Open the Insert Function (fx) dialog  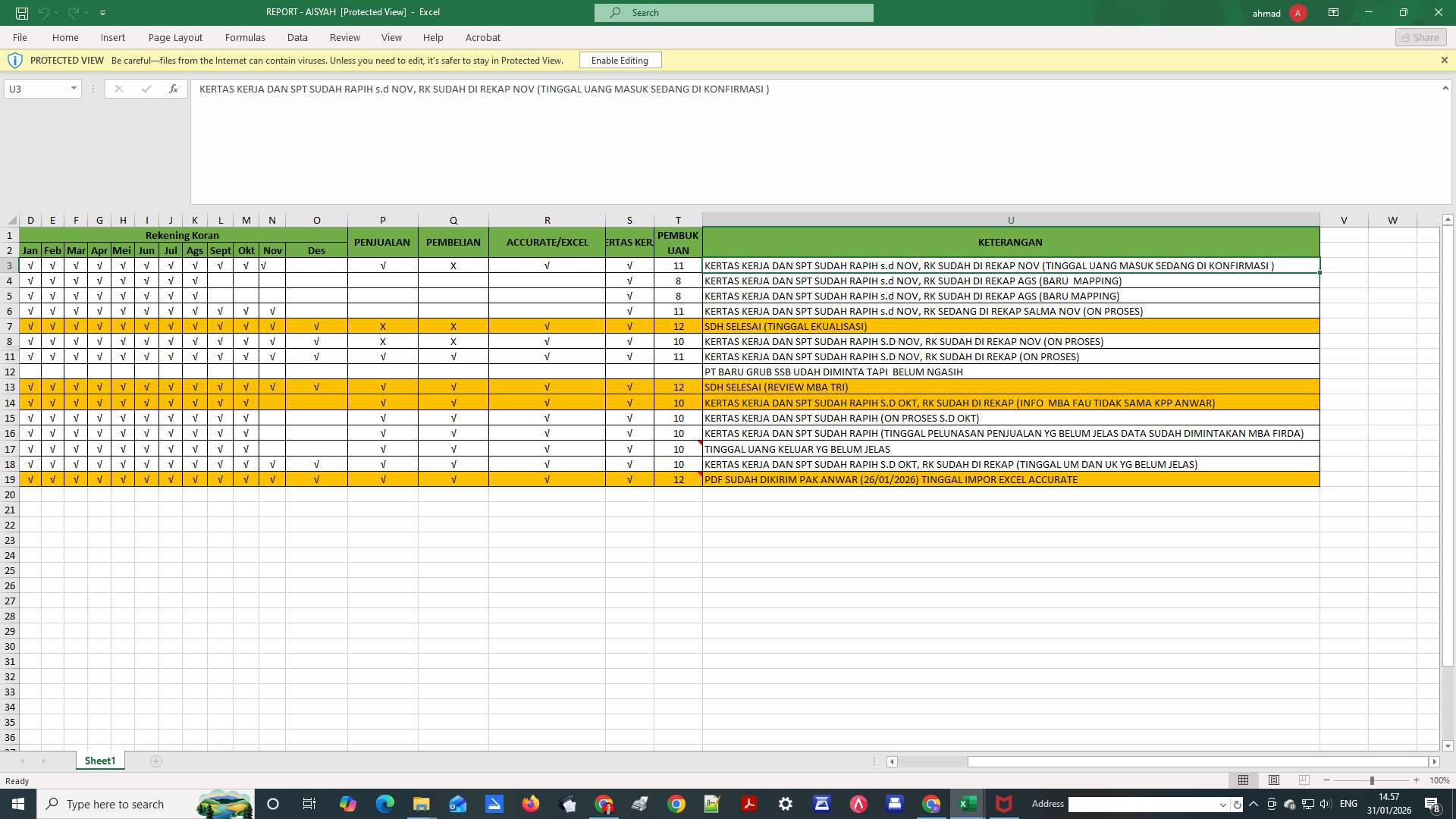174,89
